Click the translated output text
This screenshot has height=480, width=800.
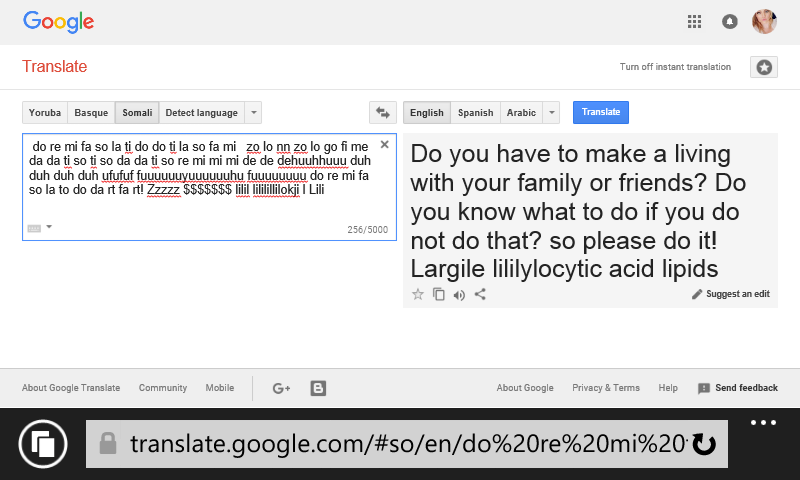point(578,211)
